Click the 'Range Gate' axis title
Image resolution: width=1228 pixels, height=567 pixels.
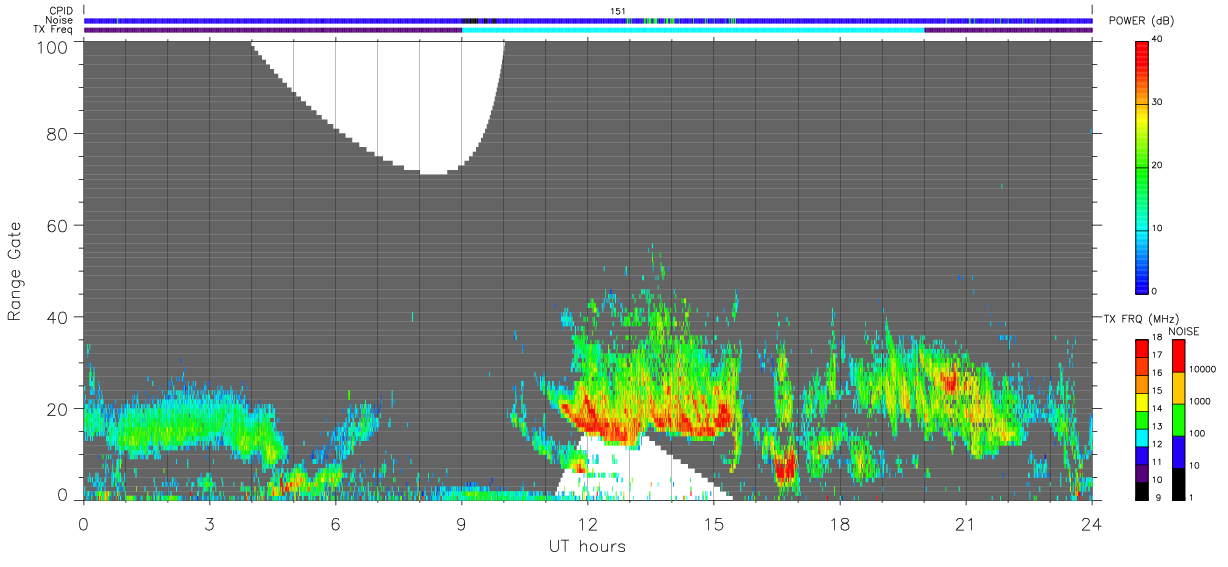tap(15, 272)
